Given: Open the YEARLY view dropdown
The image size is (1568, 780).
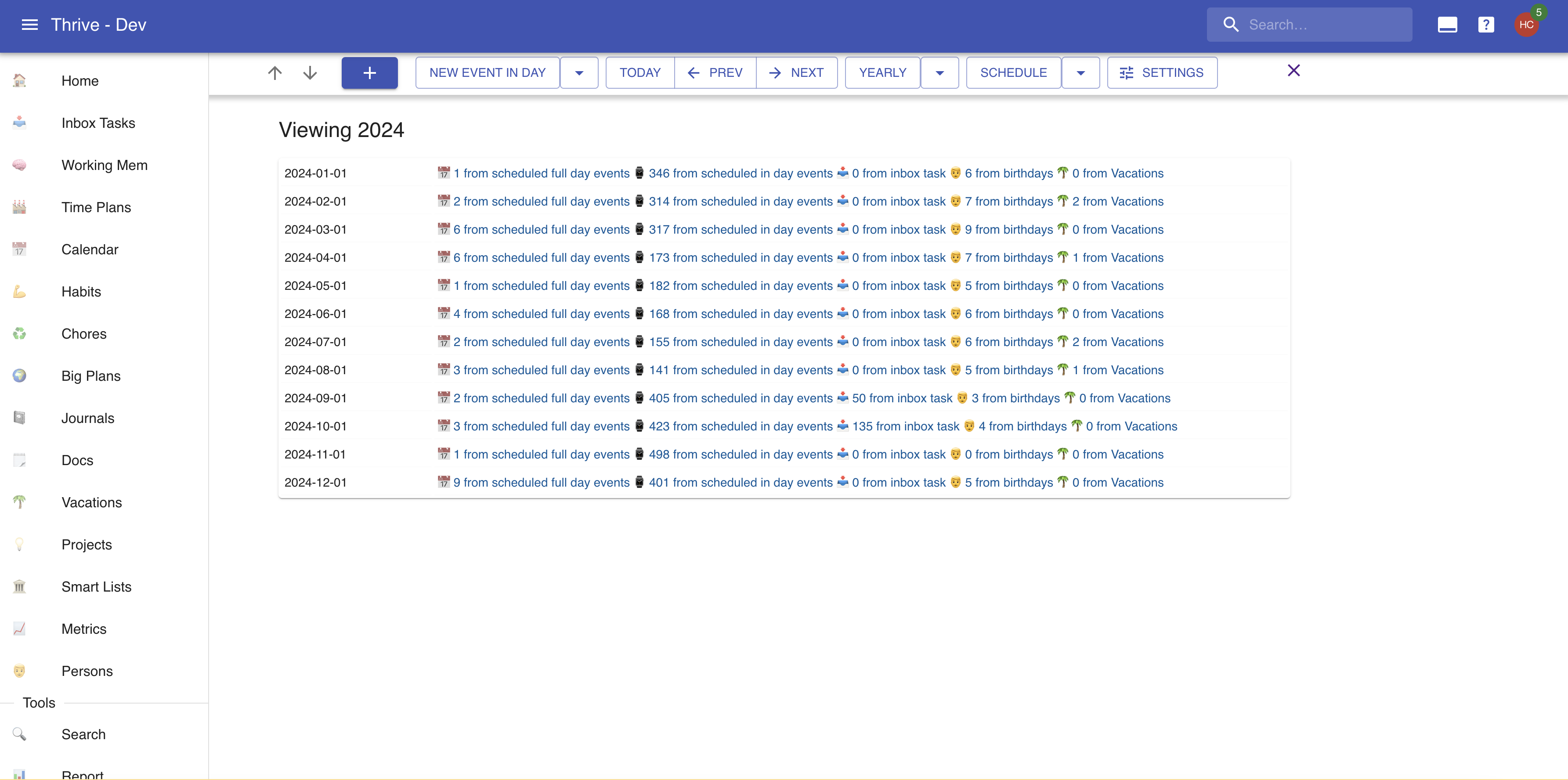Looking at the screenshot, I should 939,72.
